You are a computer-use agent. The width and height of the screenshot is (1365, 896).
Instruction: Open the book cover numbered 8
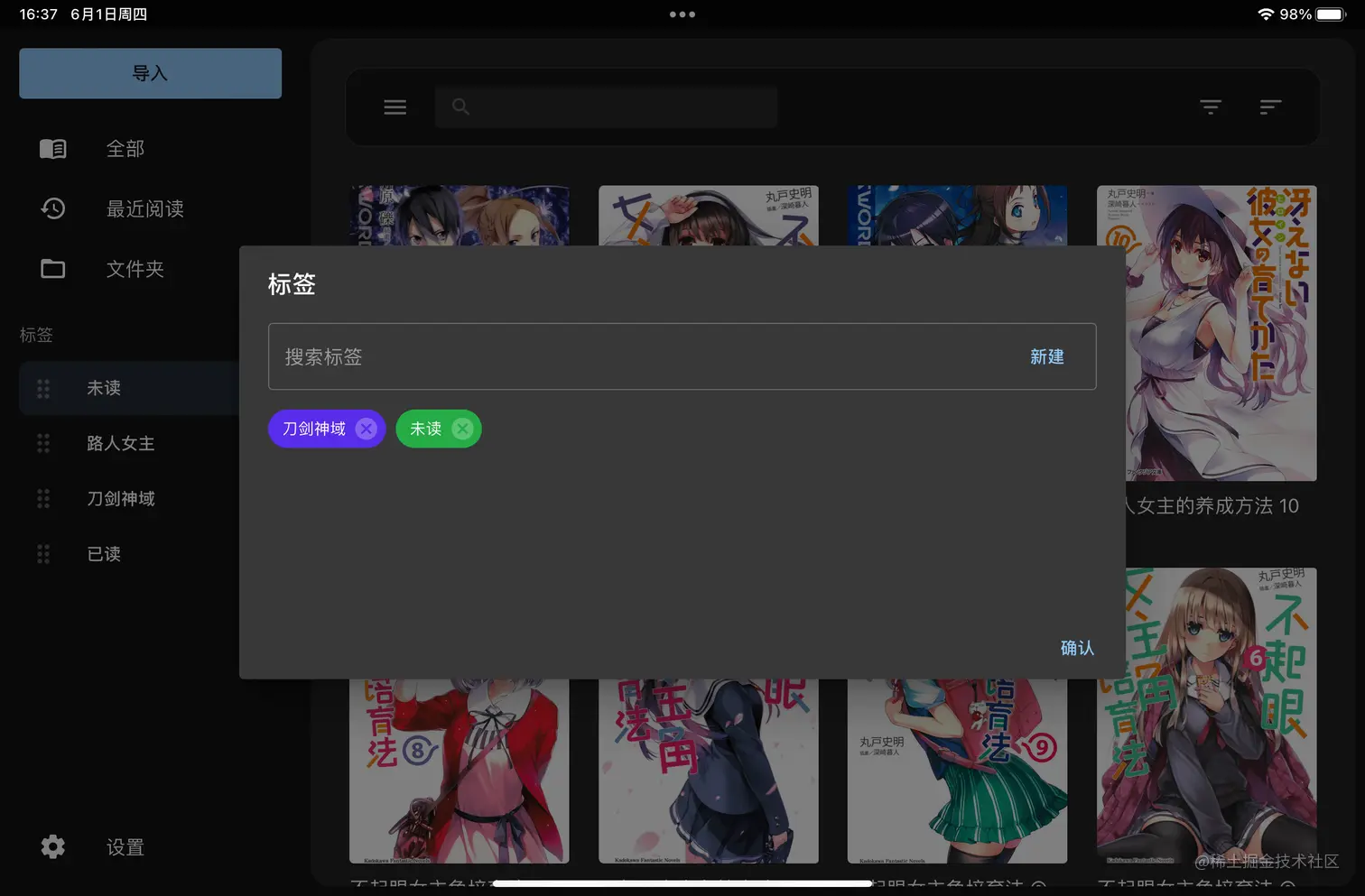coord(460,771)
